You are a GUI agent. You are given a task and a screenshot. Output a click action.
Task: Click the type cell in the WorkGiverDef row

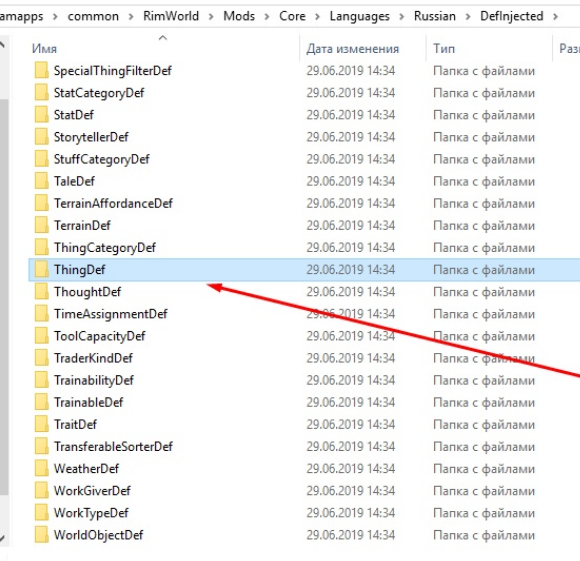(x=484, y=491)
